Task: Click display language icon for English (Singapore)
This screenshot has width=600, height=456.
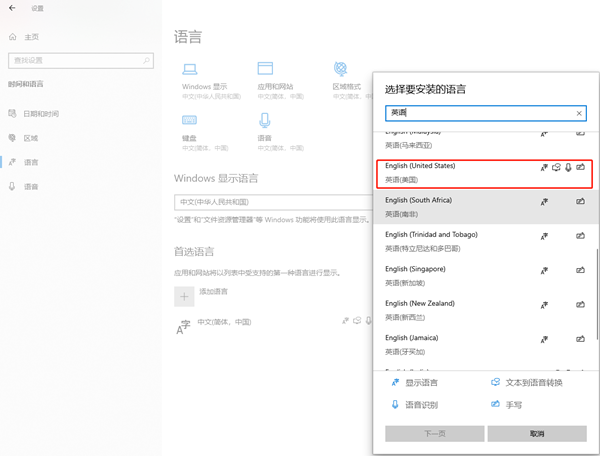Action: [x=544, y=270]
